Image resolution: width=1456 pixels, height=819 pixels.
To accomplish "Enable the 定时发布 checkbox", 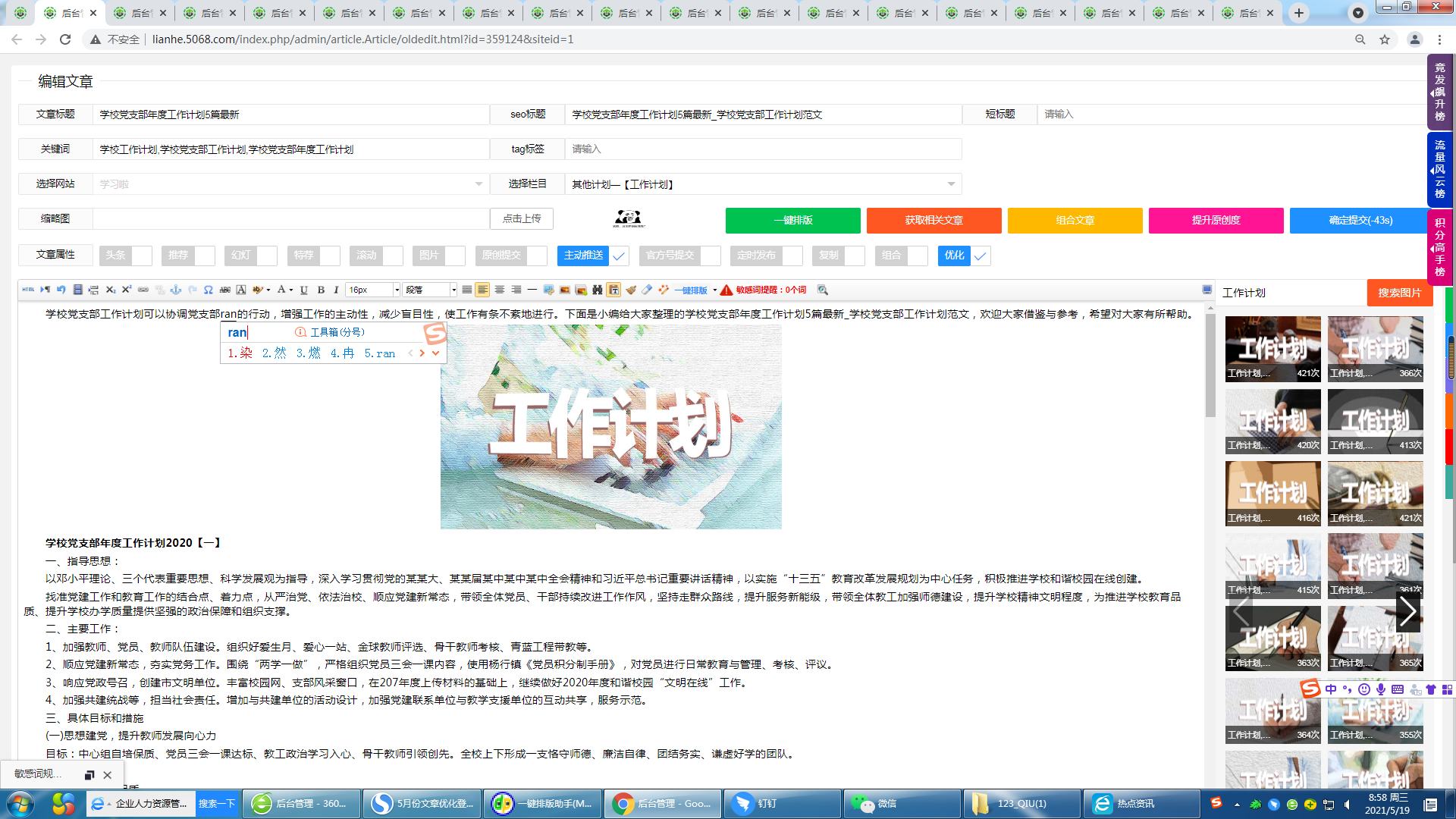I will 792,256.
